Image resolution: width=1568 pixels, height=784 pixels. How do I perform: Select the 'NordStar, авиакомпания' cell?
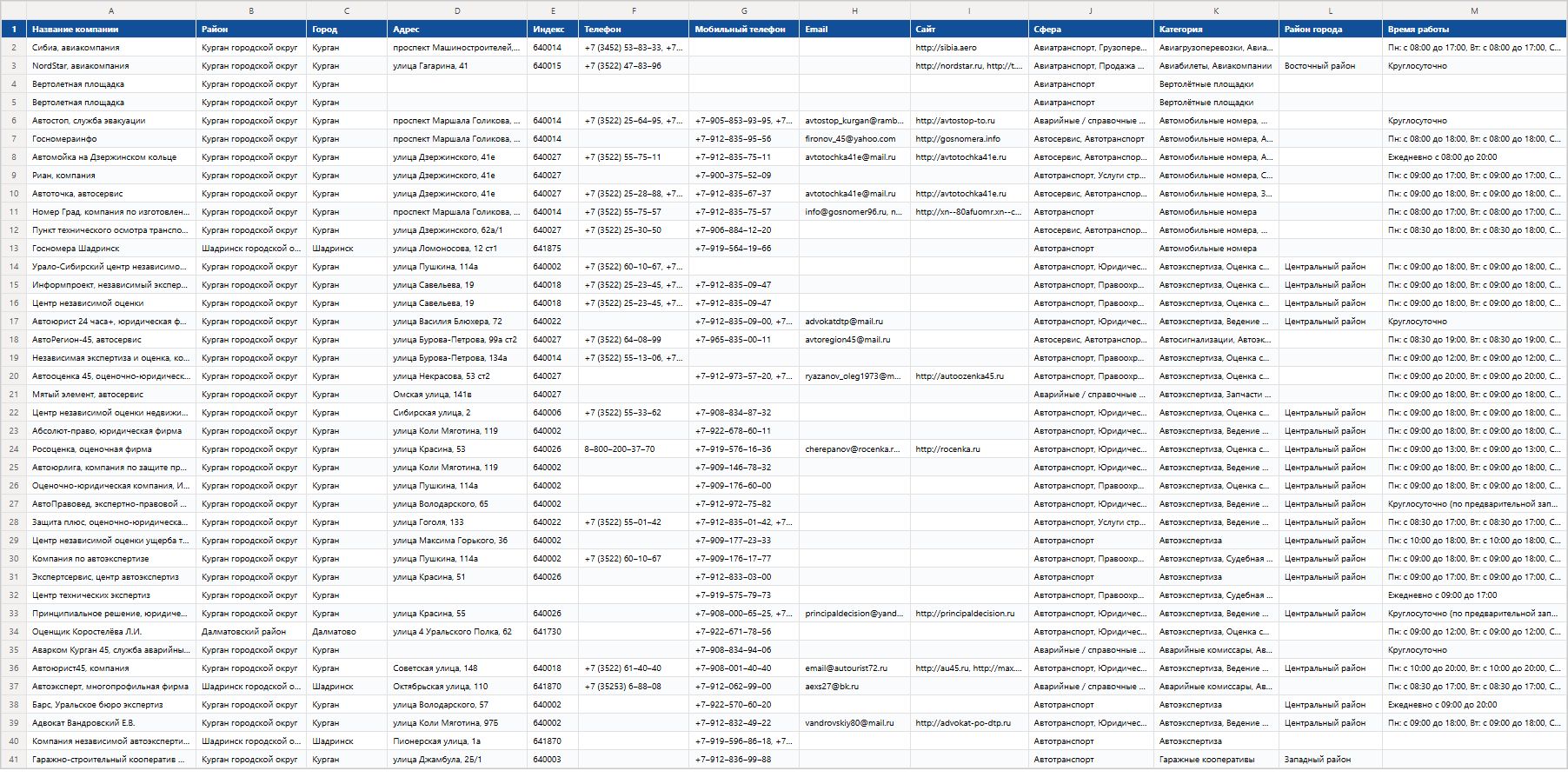click(111, 66)
